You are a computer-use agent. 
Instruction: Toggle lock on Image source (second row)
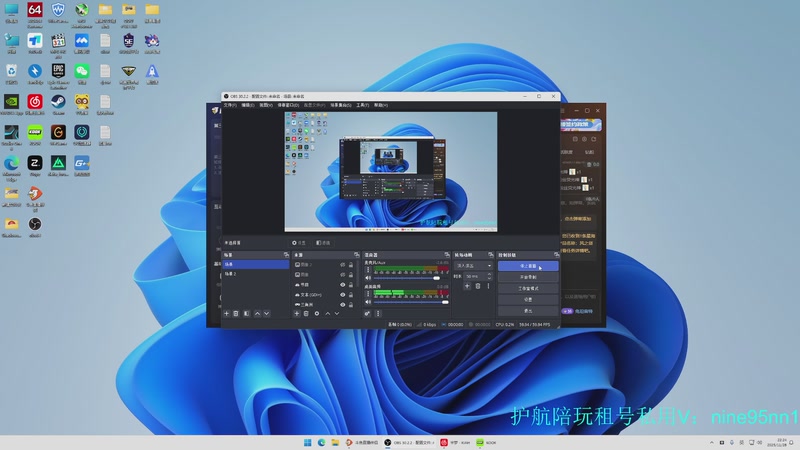[351, 274]
